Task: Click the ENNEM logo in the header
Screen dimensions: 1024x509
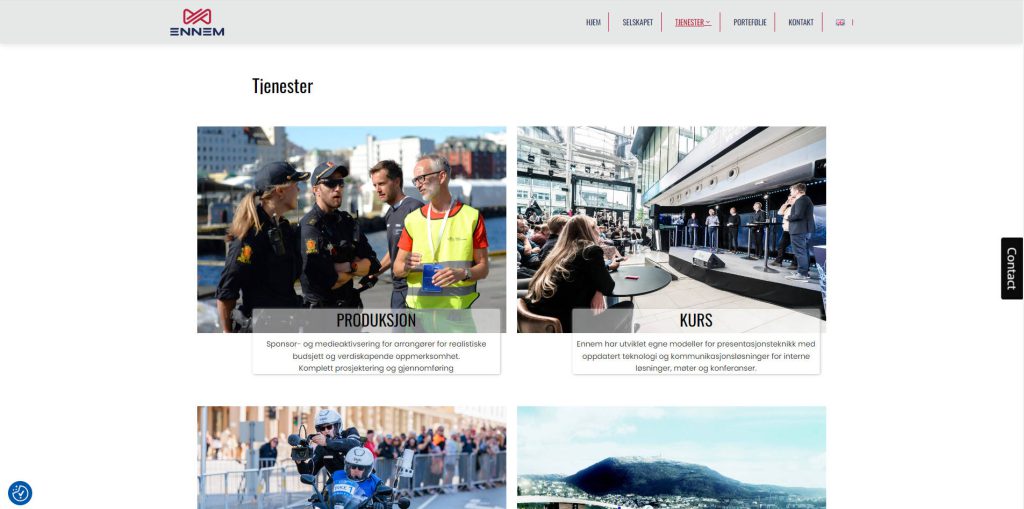Action: [x=197, y=22]
